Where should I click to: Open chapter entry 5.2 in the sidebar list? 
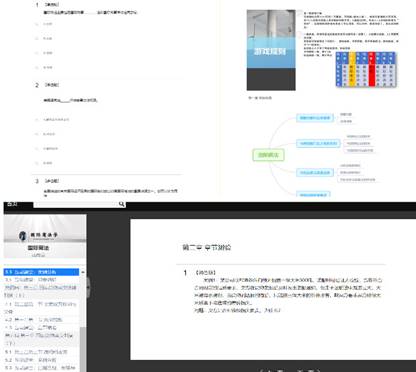(41, 360)
